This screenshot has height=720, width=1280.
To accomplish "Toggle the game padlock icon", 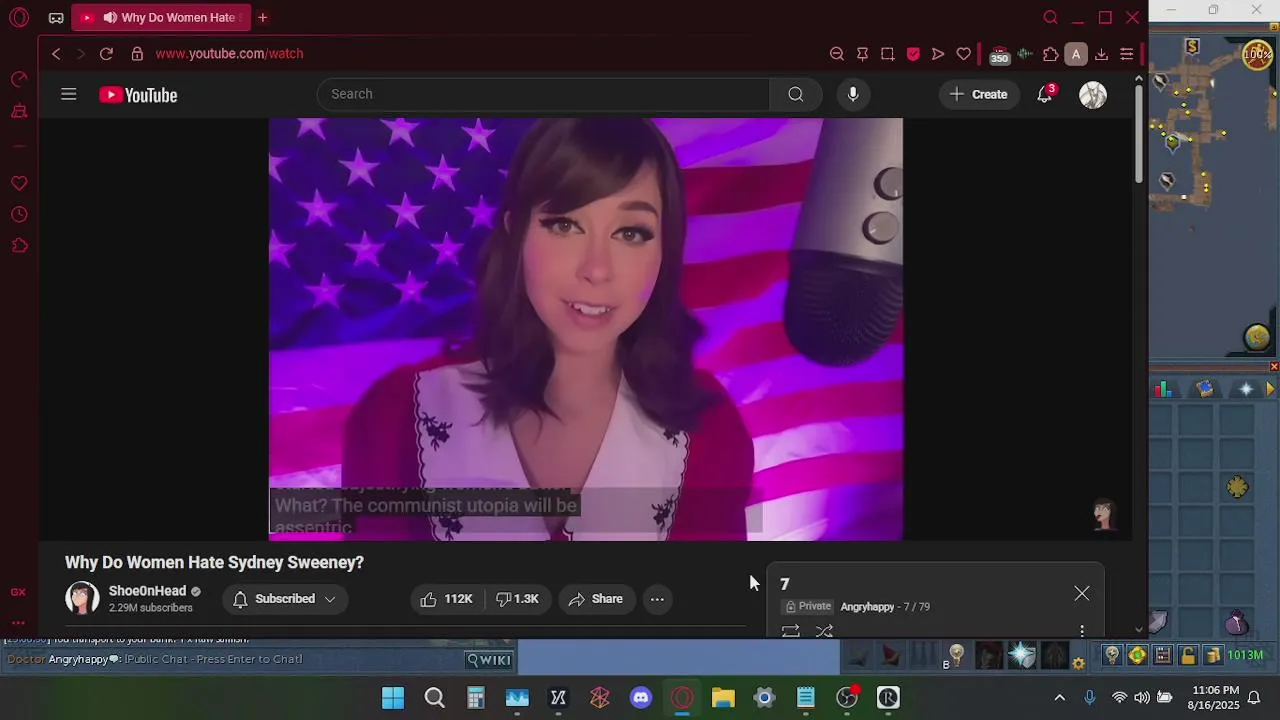I will point(1188,656).
